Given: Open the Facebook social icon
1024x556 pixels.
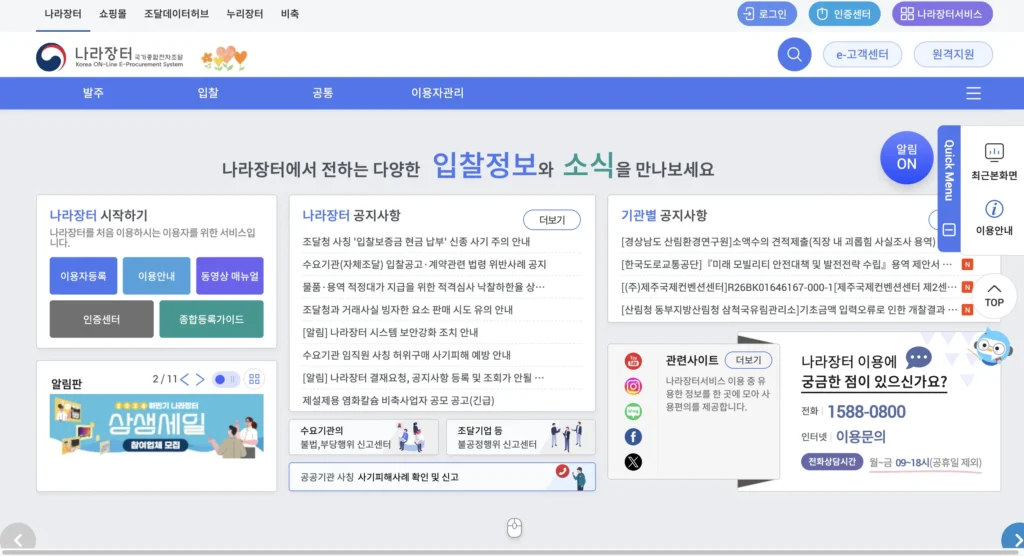Looking at the screenshot, I should tap(633, 436).
